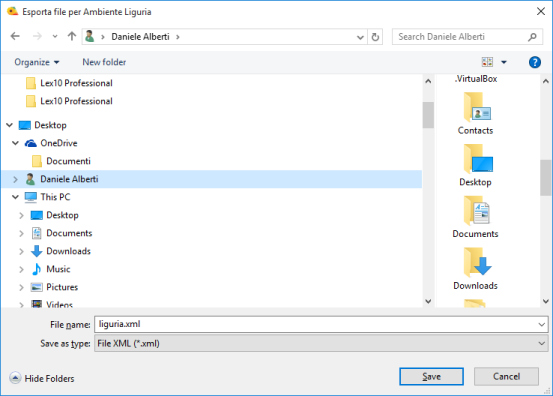
Task: Create a New folder
Action: (x=104, y=62)
